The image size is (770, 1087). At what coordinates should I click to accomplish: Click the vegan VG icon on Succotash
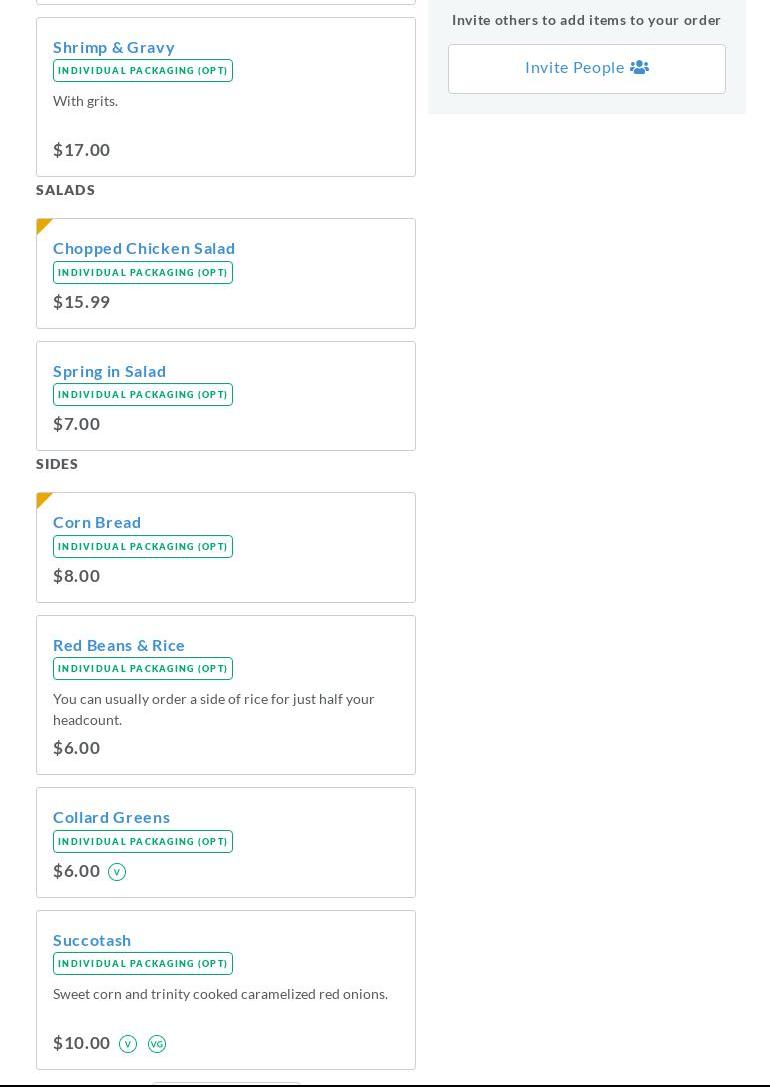click(157, 1044)
